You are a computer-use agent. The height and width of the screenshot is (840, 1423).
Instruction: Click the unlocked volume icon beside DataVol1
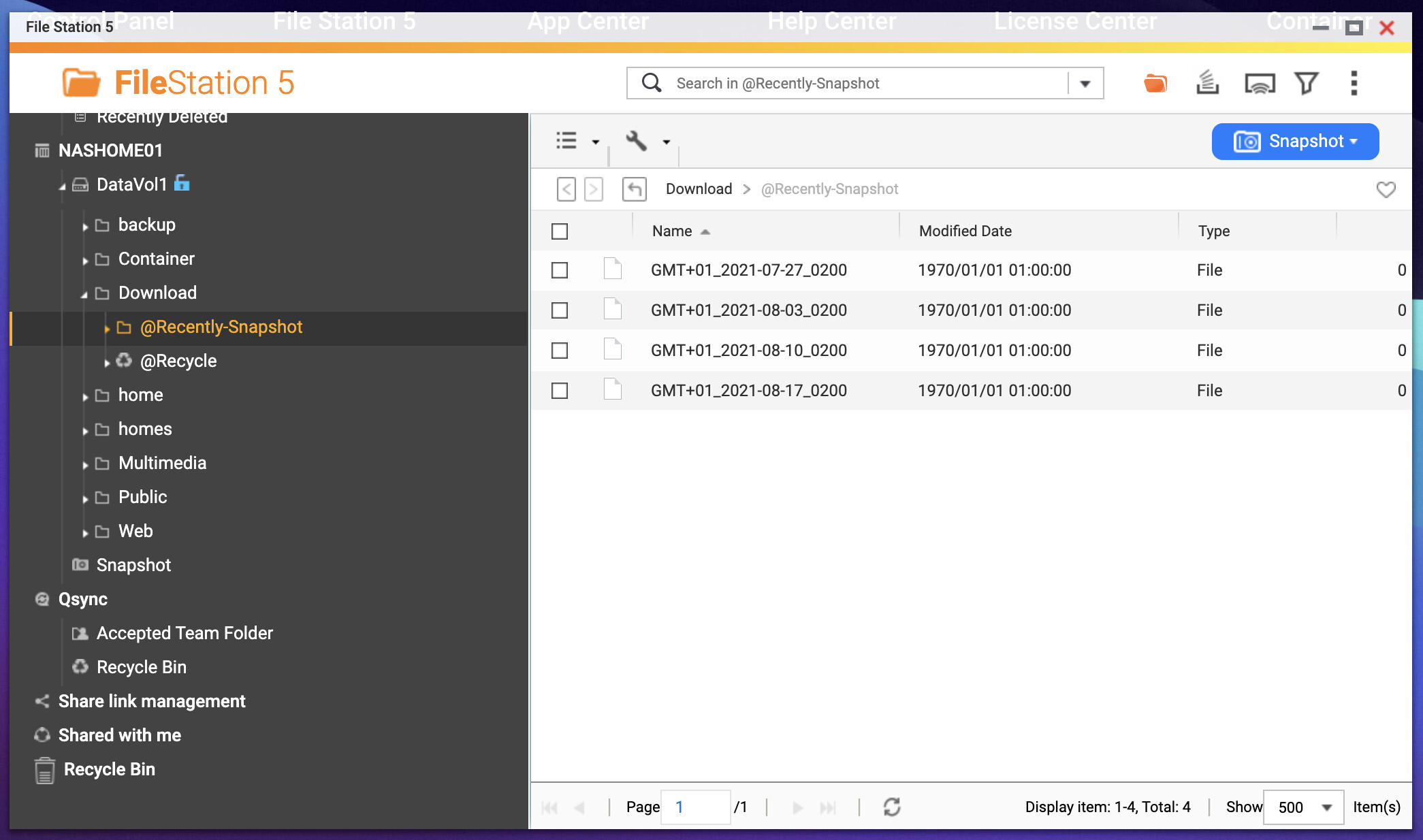pos(182,183)
